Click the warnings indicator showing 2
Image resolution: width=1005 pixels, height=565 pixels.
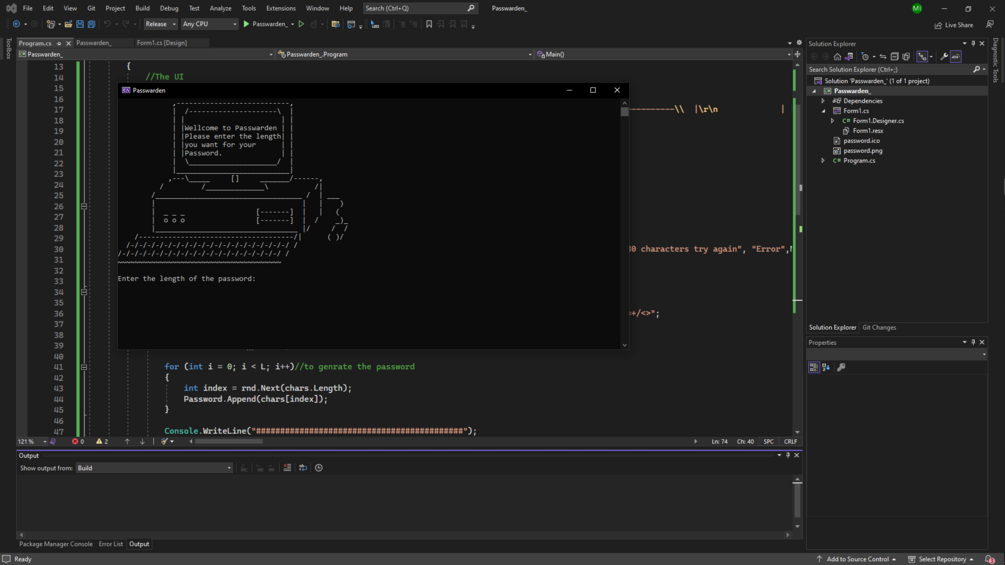pos(102,441)
